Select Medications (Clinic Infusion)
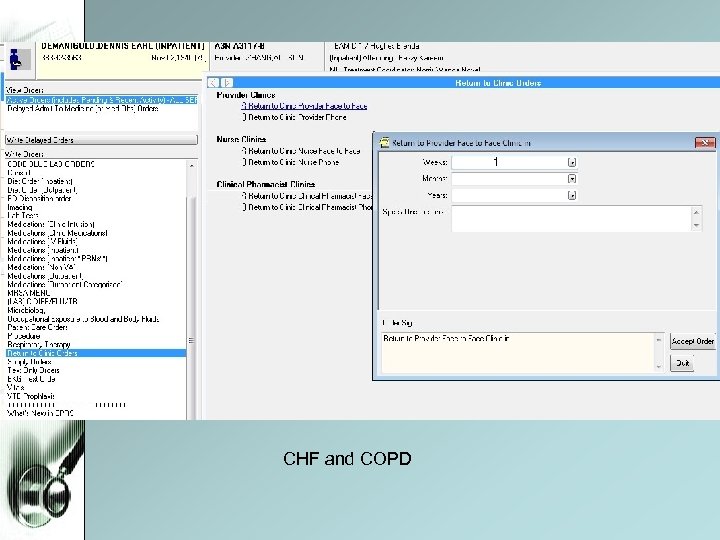 tap(51, 224)
